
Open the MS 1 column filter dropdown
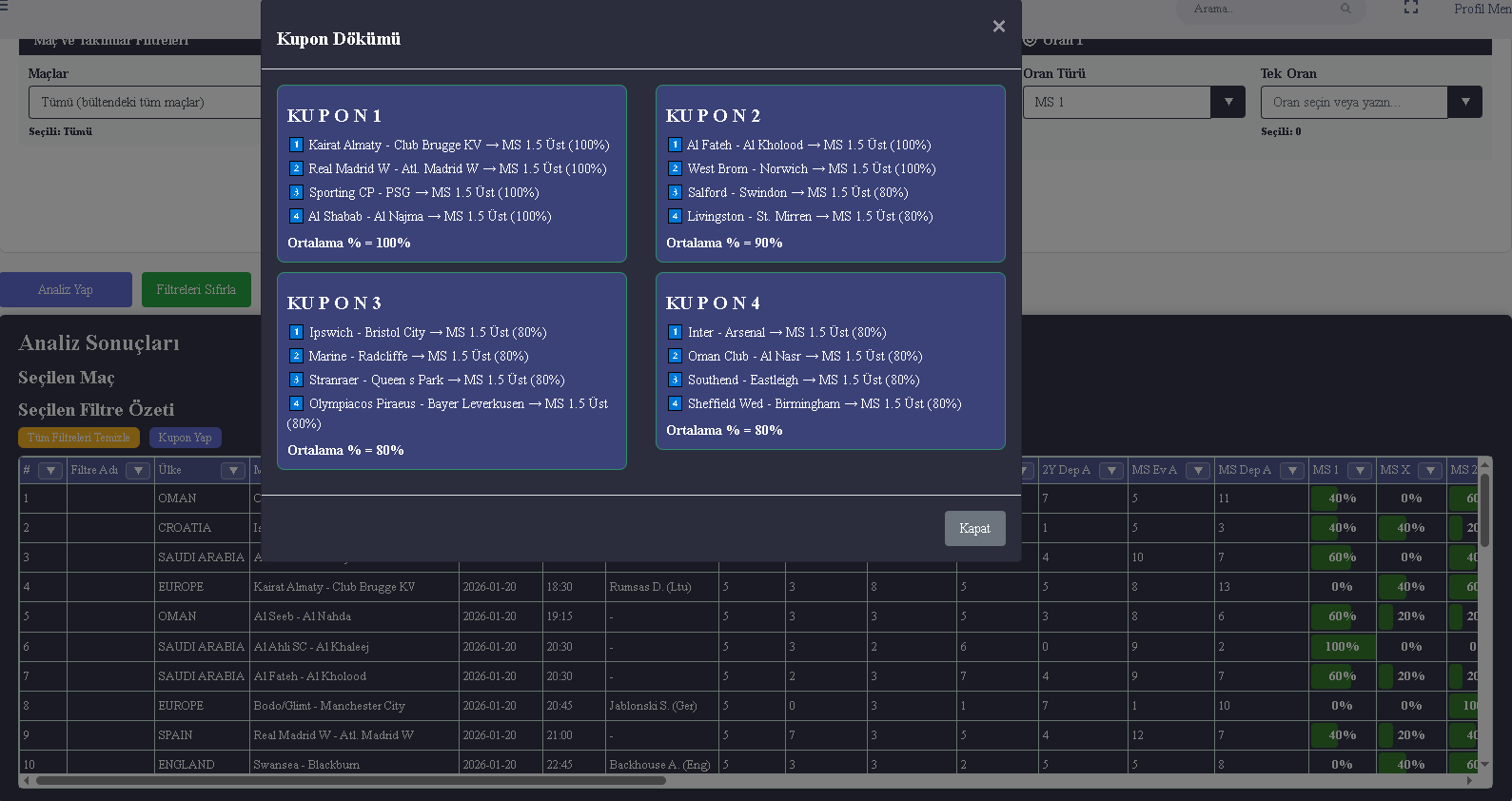tap(1360, 471)
